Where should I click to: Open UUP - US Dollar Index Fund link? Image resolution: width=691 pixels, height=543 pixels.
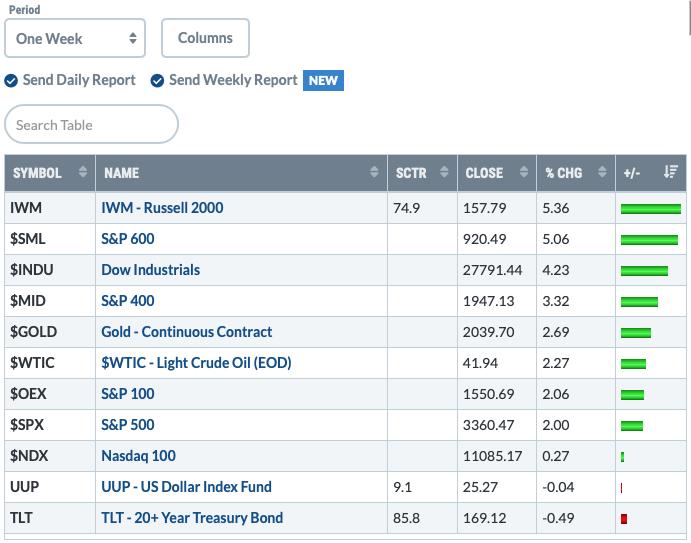186,487
